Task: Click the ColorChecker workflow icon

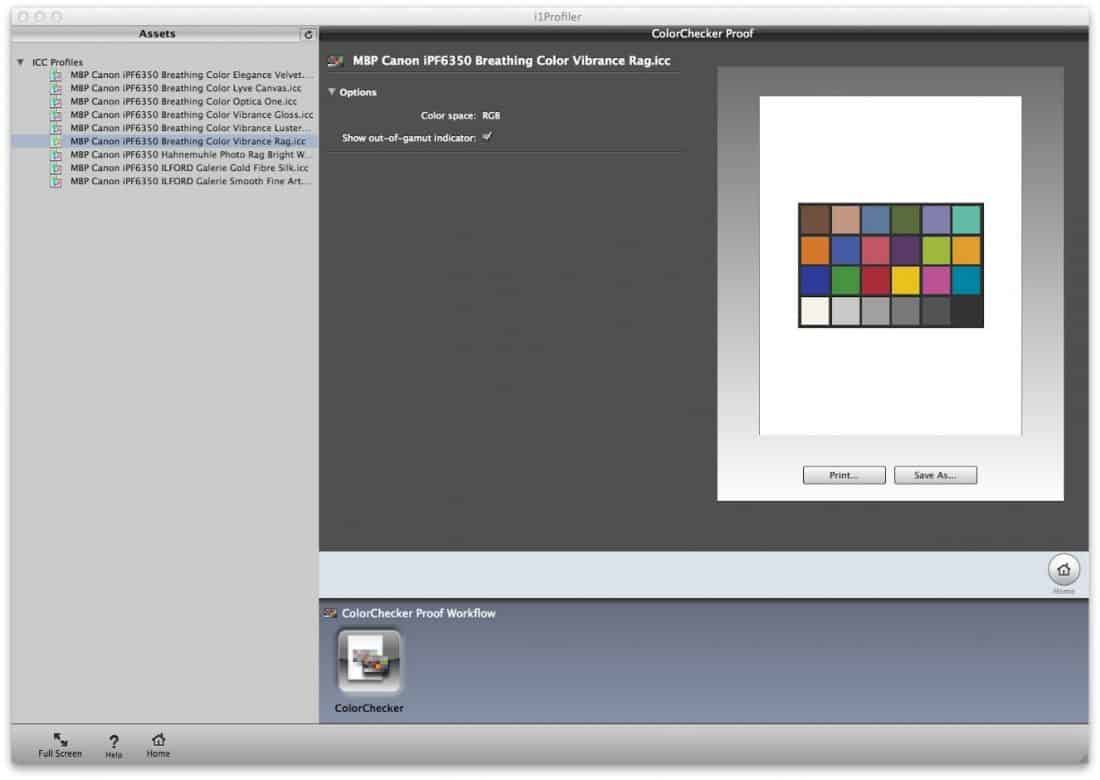Action: [x=369, y=661]
